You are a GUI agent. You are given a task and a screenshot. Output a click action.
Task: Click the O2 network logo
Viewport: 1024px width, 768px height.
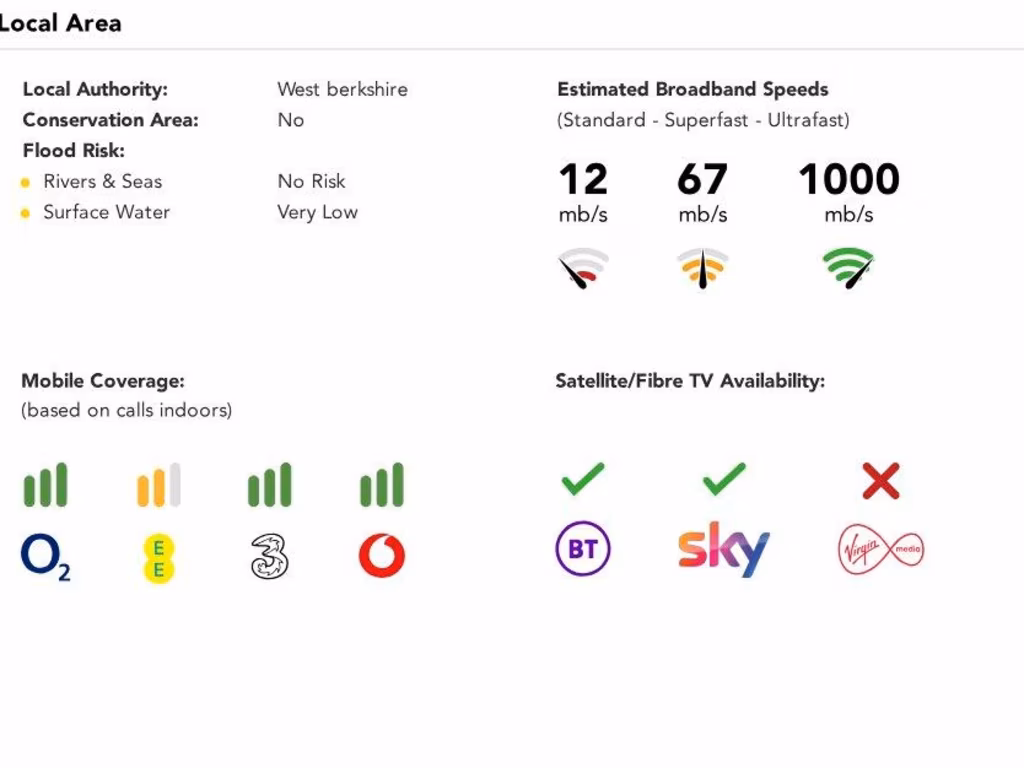46,557
